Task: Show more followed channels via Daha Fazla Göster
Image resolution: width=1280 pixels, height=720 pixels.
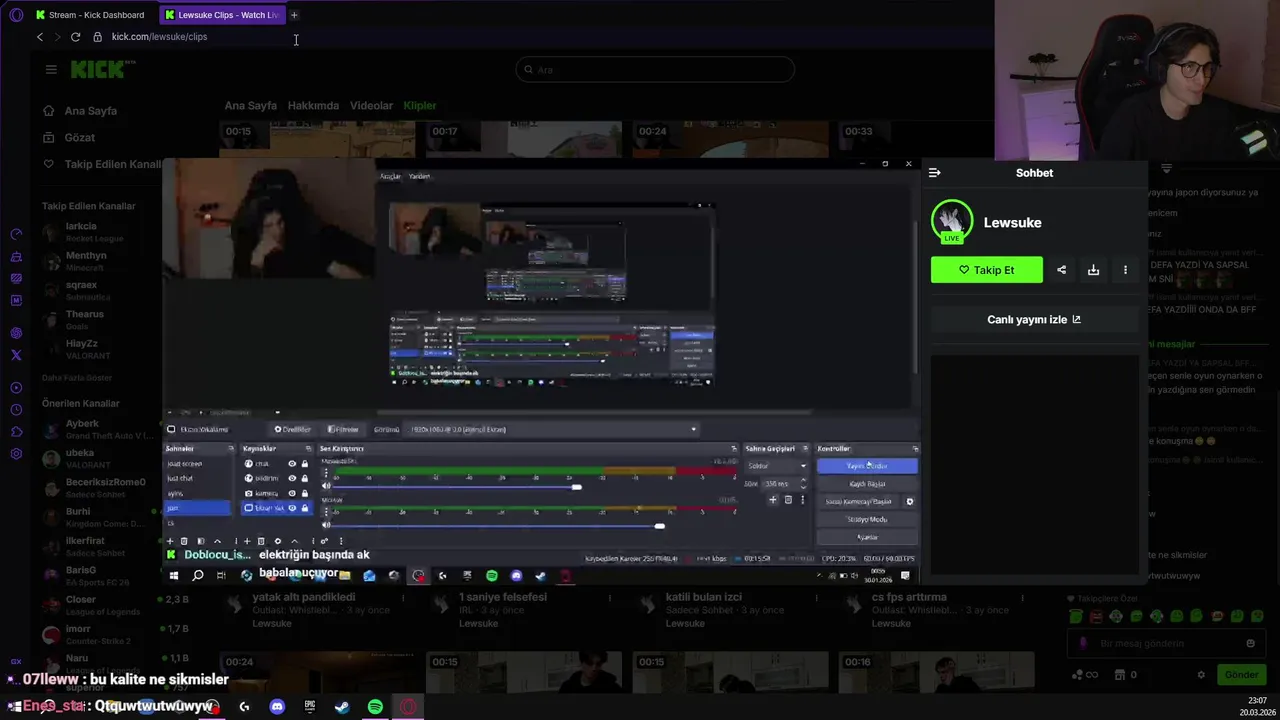Action: click(77, 378)
